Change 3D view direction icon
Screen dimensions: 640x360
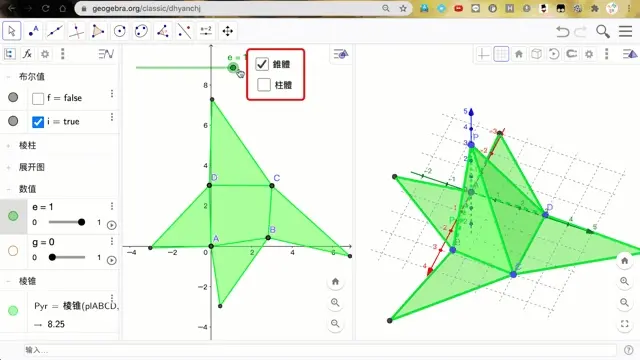click(x=571, y=54)
